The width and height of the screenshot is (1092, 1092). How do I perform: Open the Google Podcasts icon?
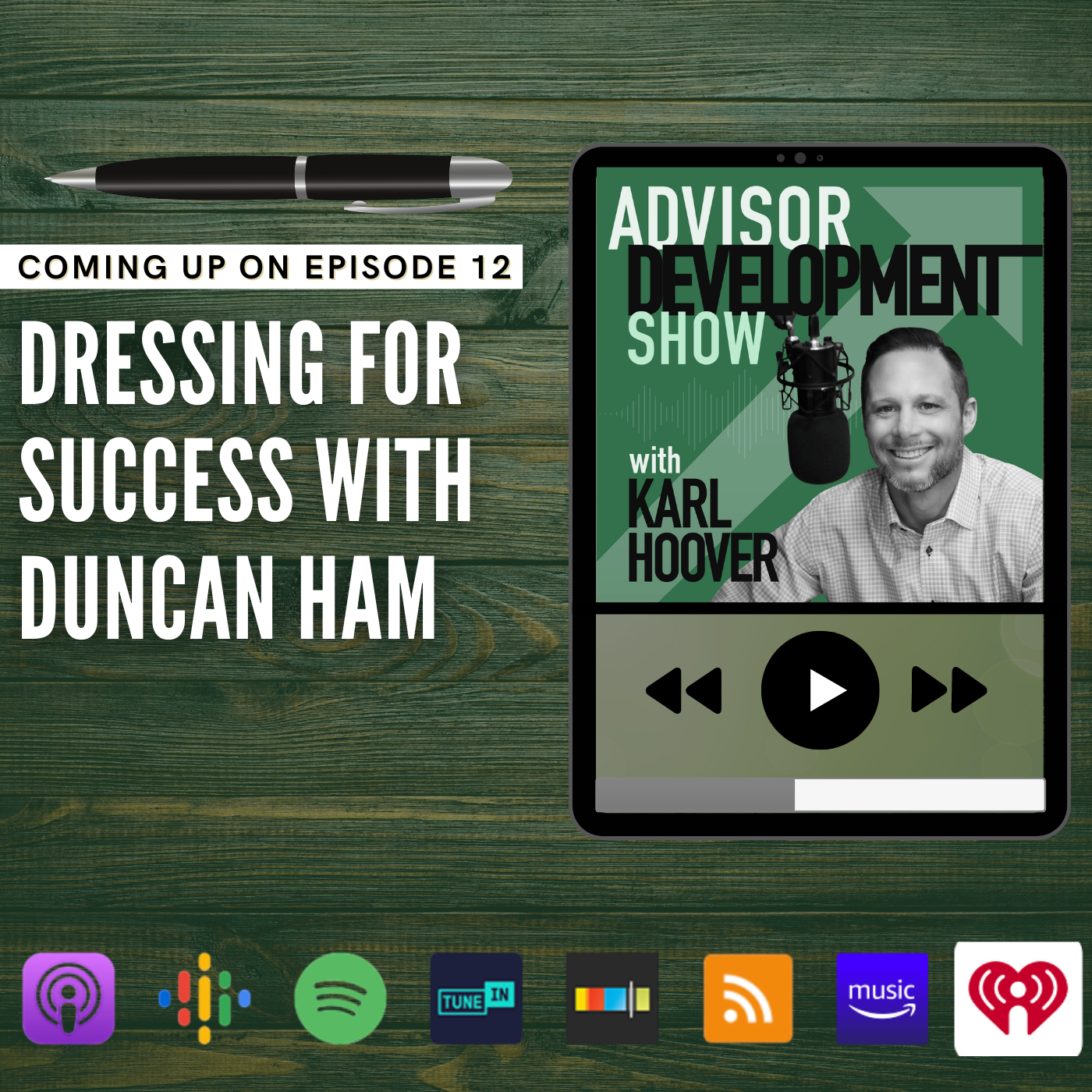(204, 998)
